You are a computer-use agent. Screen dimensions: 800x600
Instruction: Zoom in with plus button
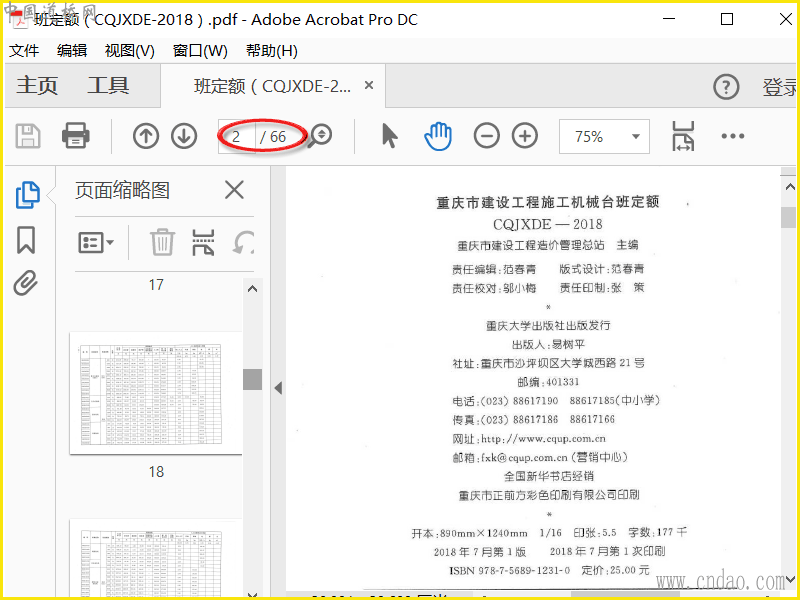coord(525,136)
